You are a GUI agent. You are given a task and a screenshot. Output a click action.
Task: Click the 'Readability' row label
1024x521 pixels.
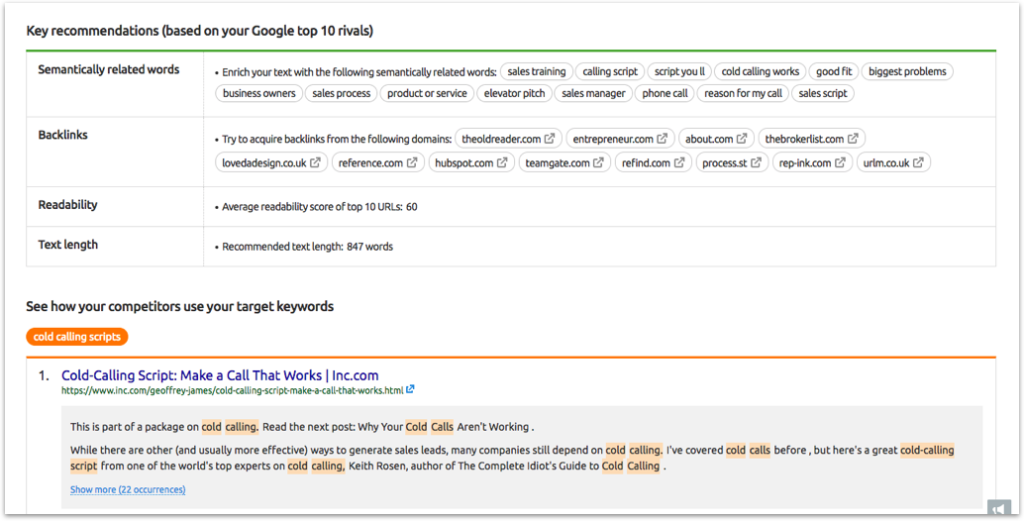tap(68, 204)
